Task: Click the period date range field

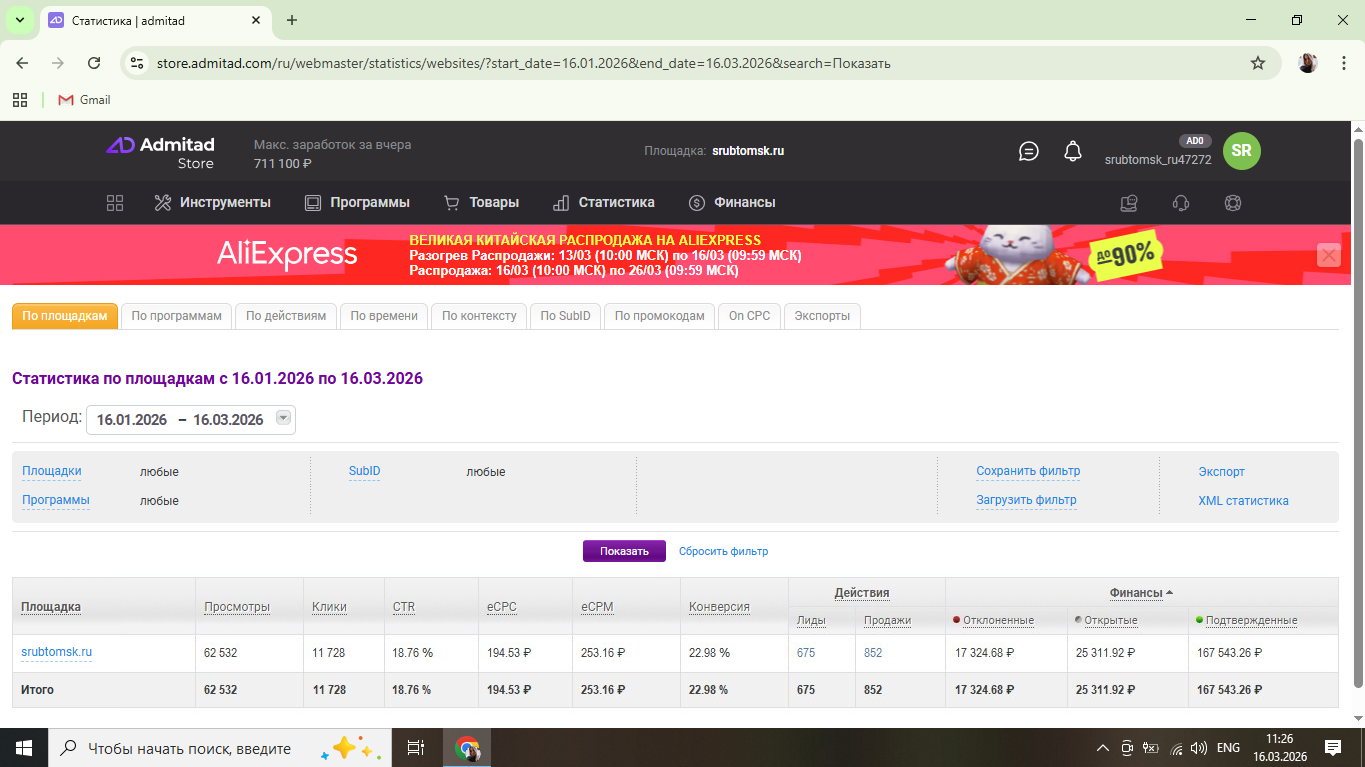Action: [x=191, y=420]
